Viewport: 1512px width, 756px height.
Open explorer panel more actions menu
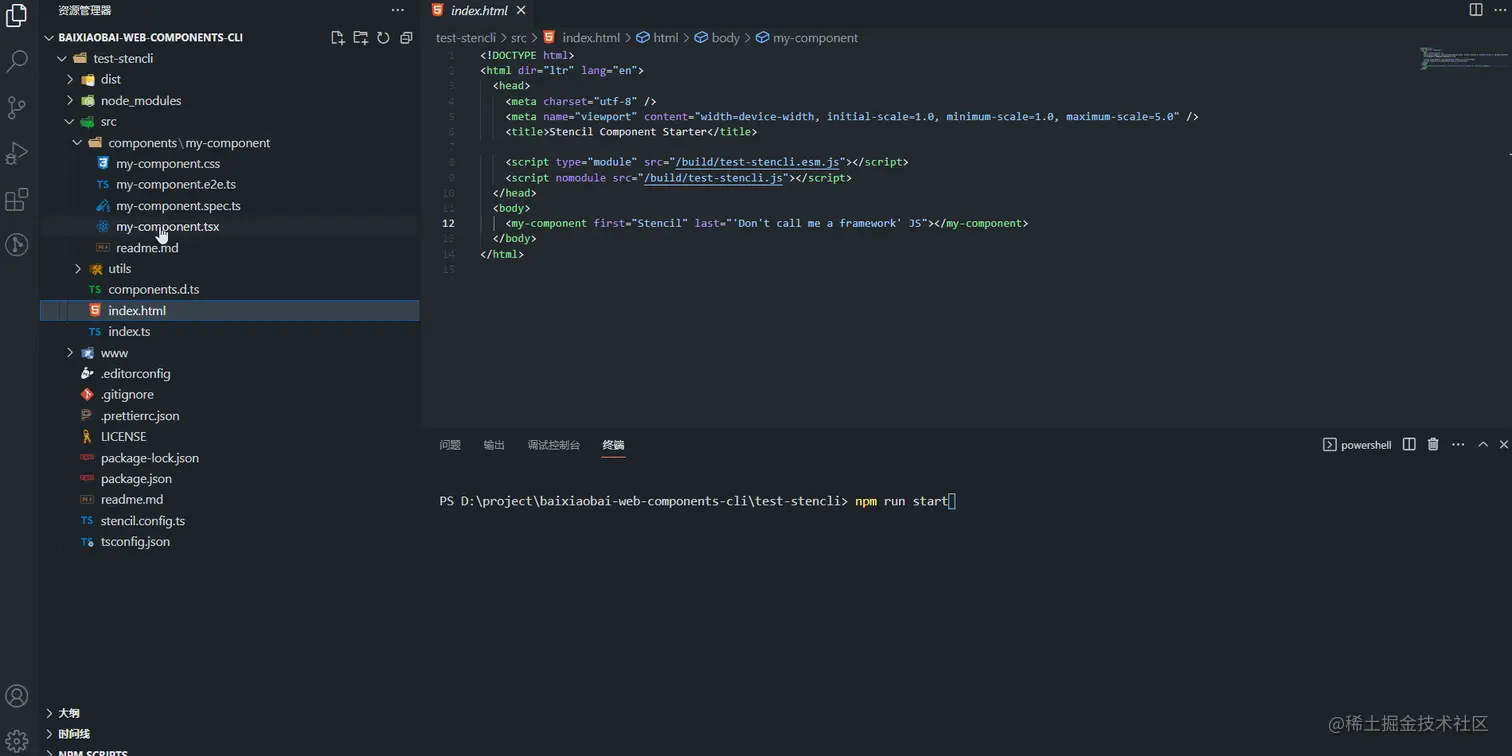[x=398, y=10]
